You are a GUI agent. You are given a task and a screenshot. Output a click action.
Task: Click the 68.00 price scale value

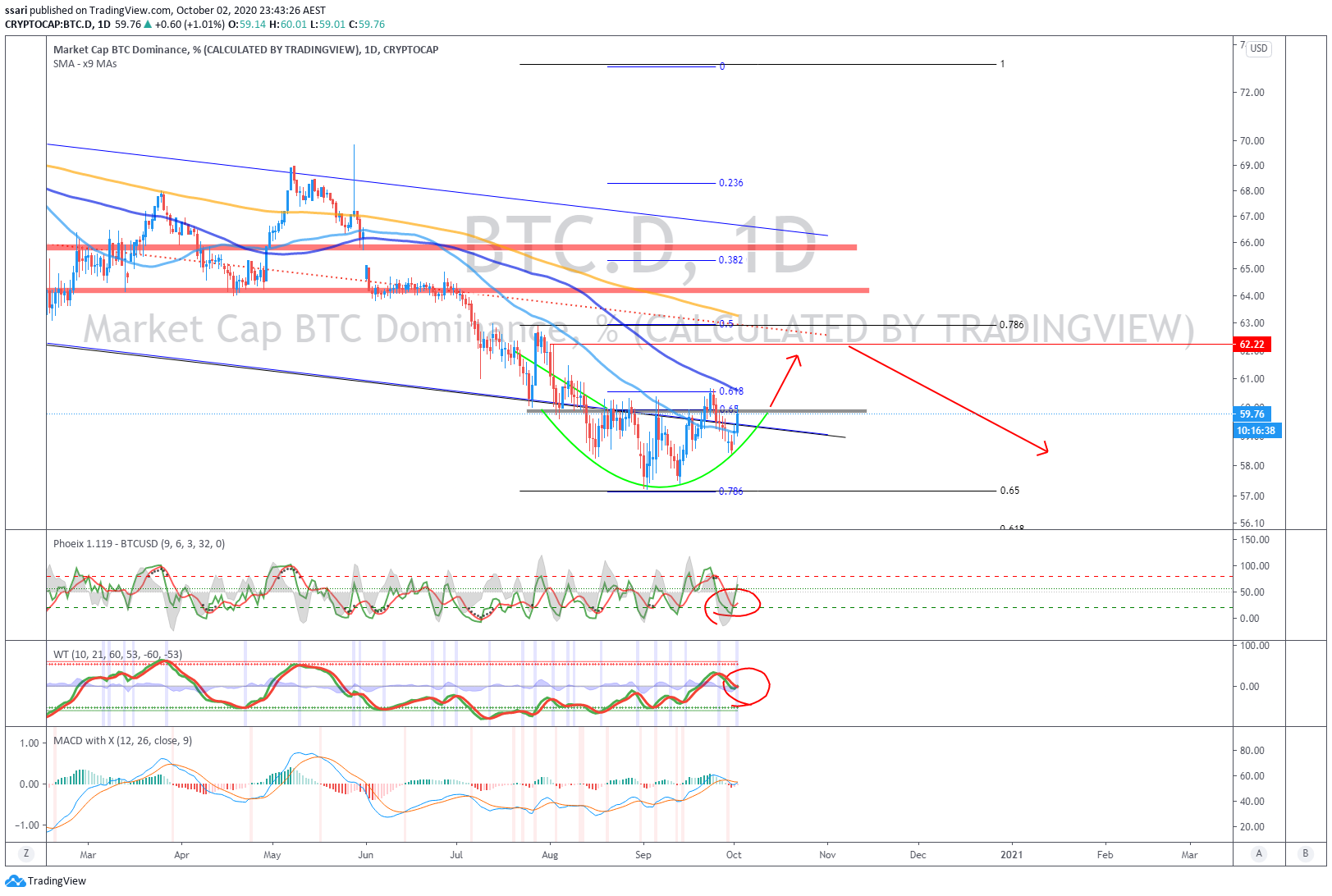click(x=1252, y=191)
